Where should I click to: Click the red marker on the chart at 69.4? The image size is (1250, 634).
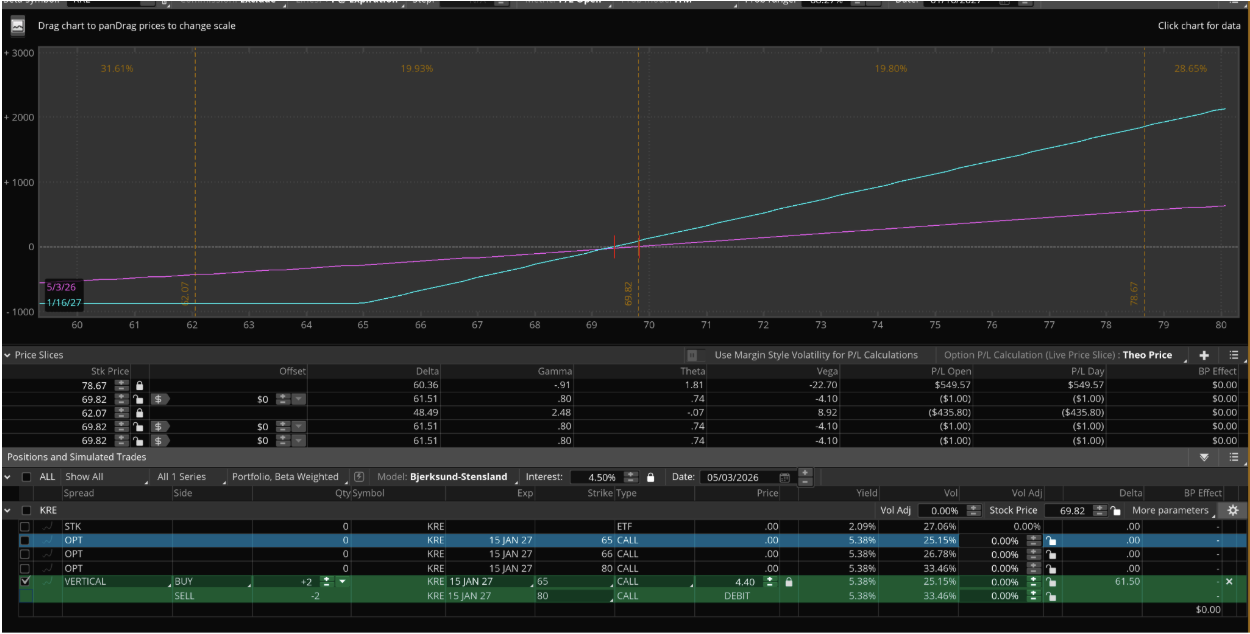click(614, 246)
